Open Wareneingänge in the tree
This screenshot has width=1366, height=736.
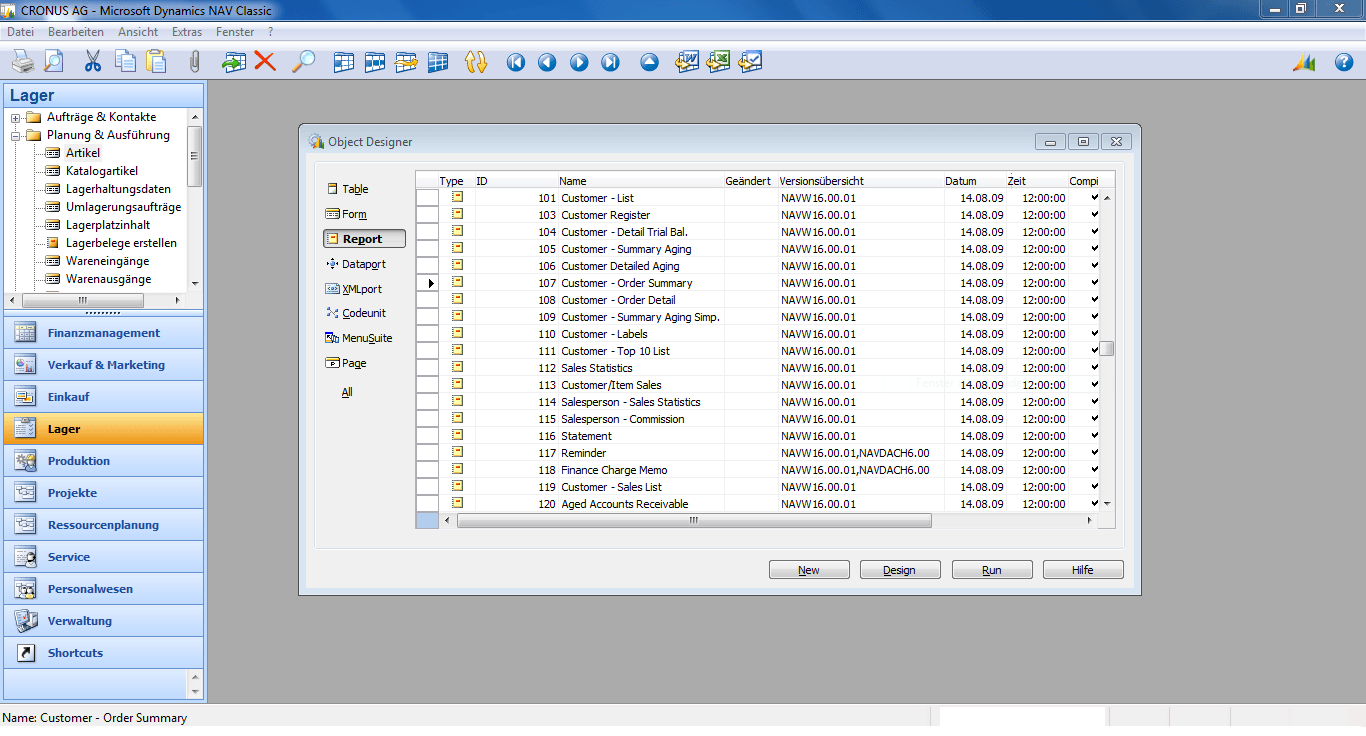point(109,261)
